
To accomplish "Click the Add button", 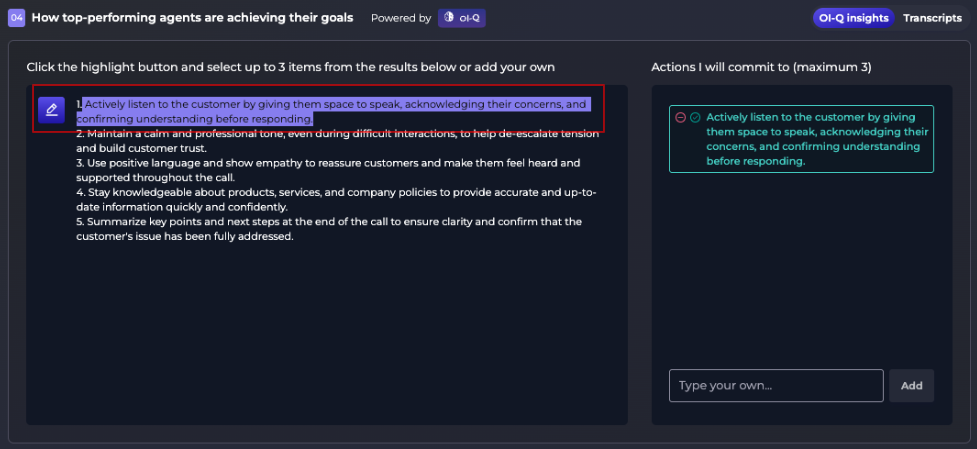I will tap(912, 385).
